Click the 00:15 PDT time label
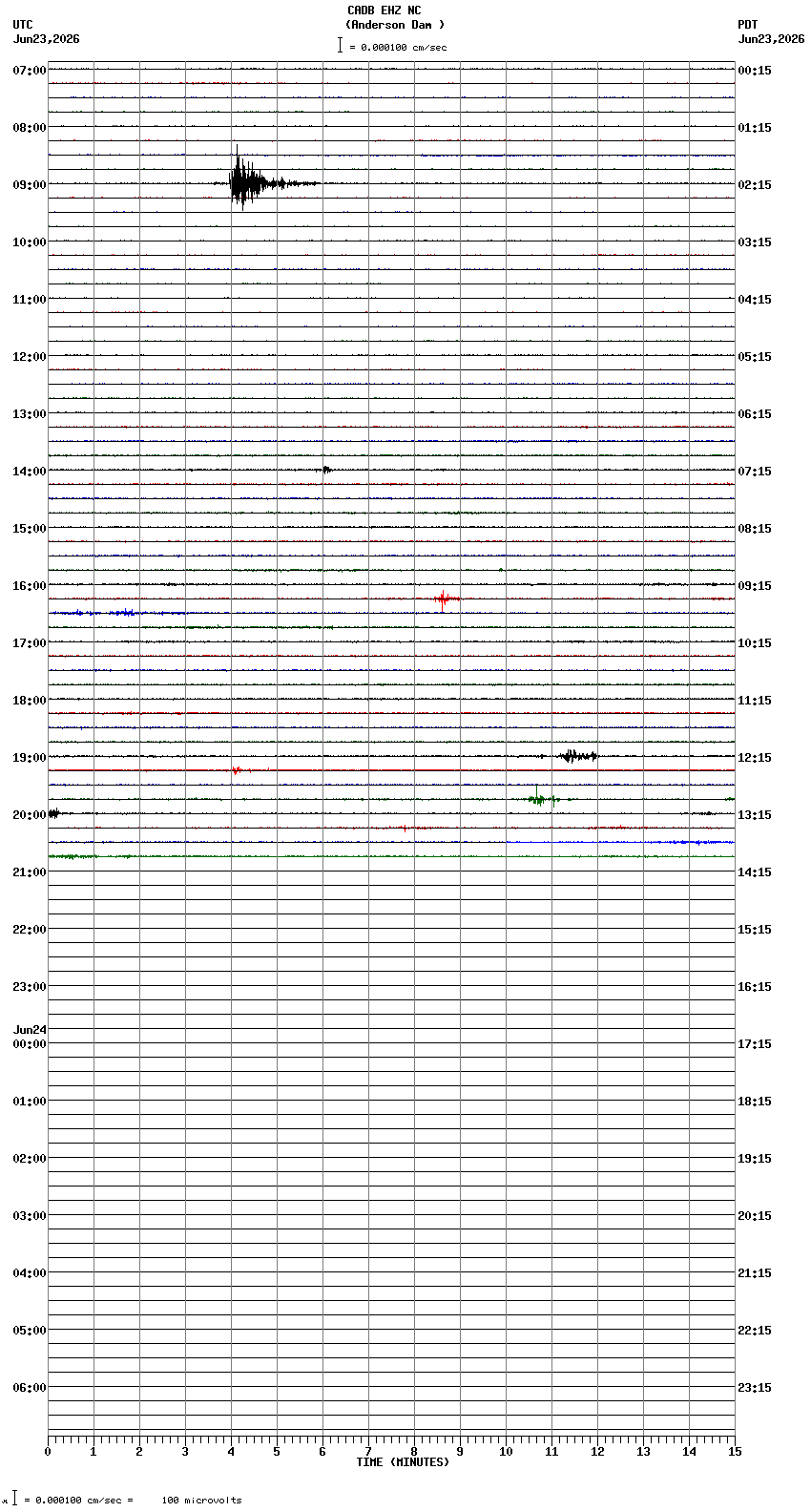811x1512 pixels. click(x=755, y=71)
